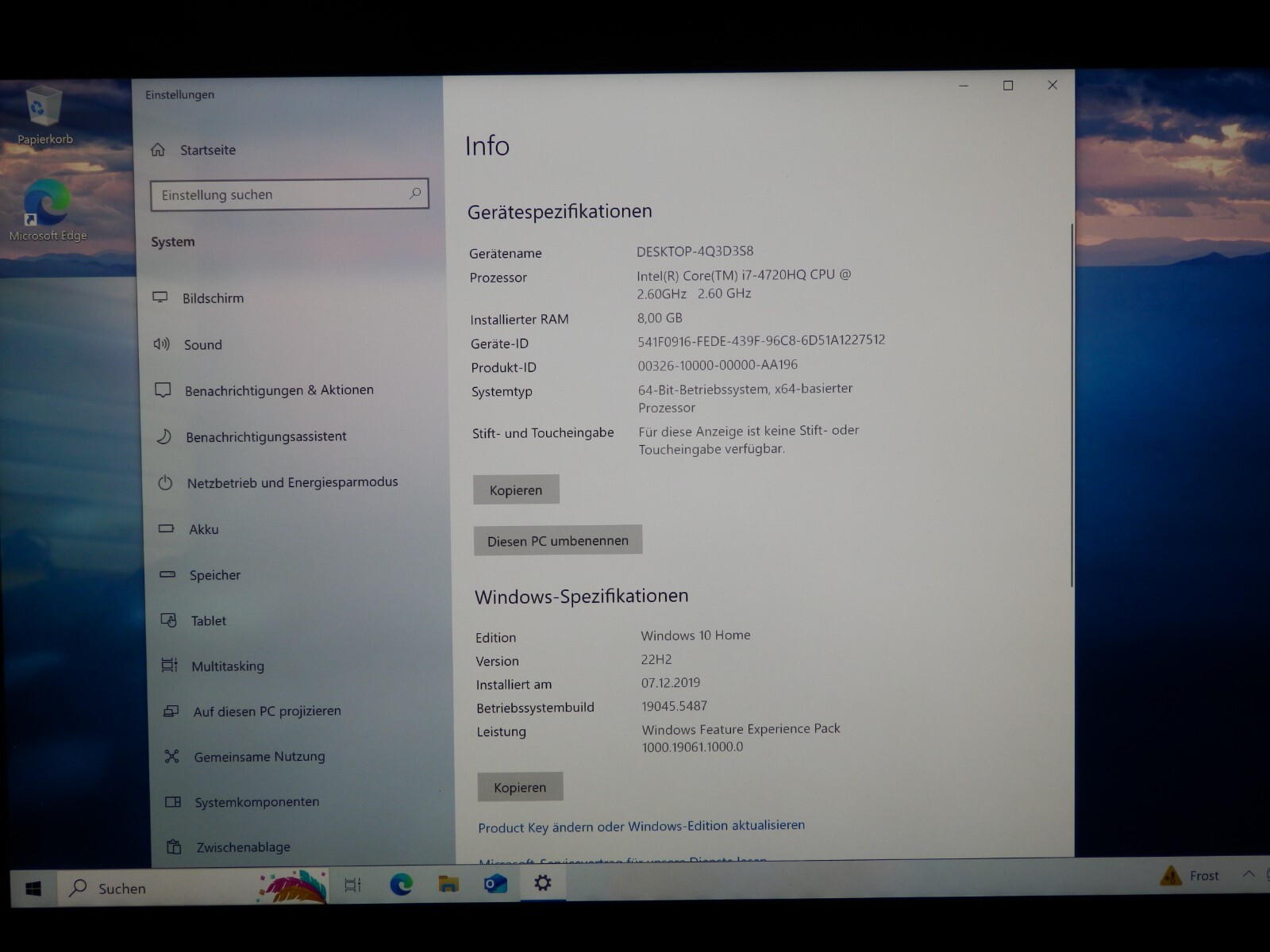The width and height of the screenshot is (1270, 952).
Task: Click the Version value 22H2
Action: click(656, 658)
